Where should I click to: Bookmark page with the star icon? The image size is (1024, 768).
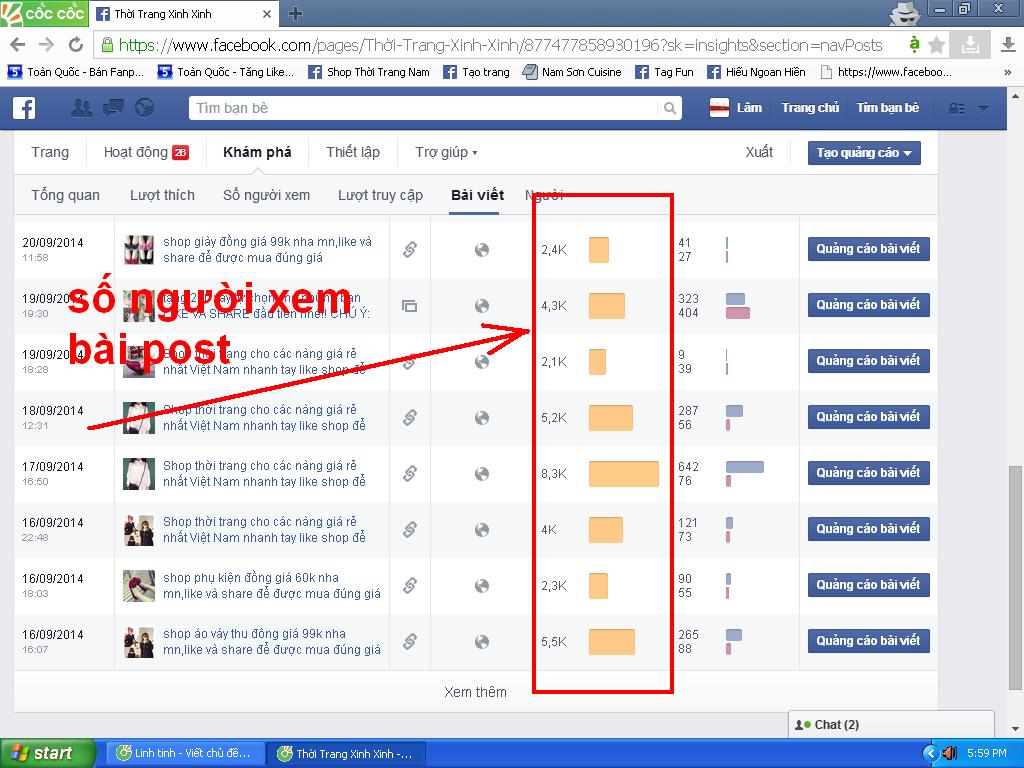click(x=937, y=44)
